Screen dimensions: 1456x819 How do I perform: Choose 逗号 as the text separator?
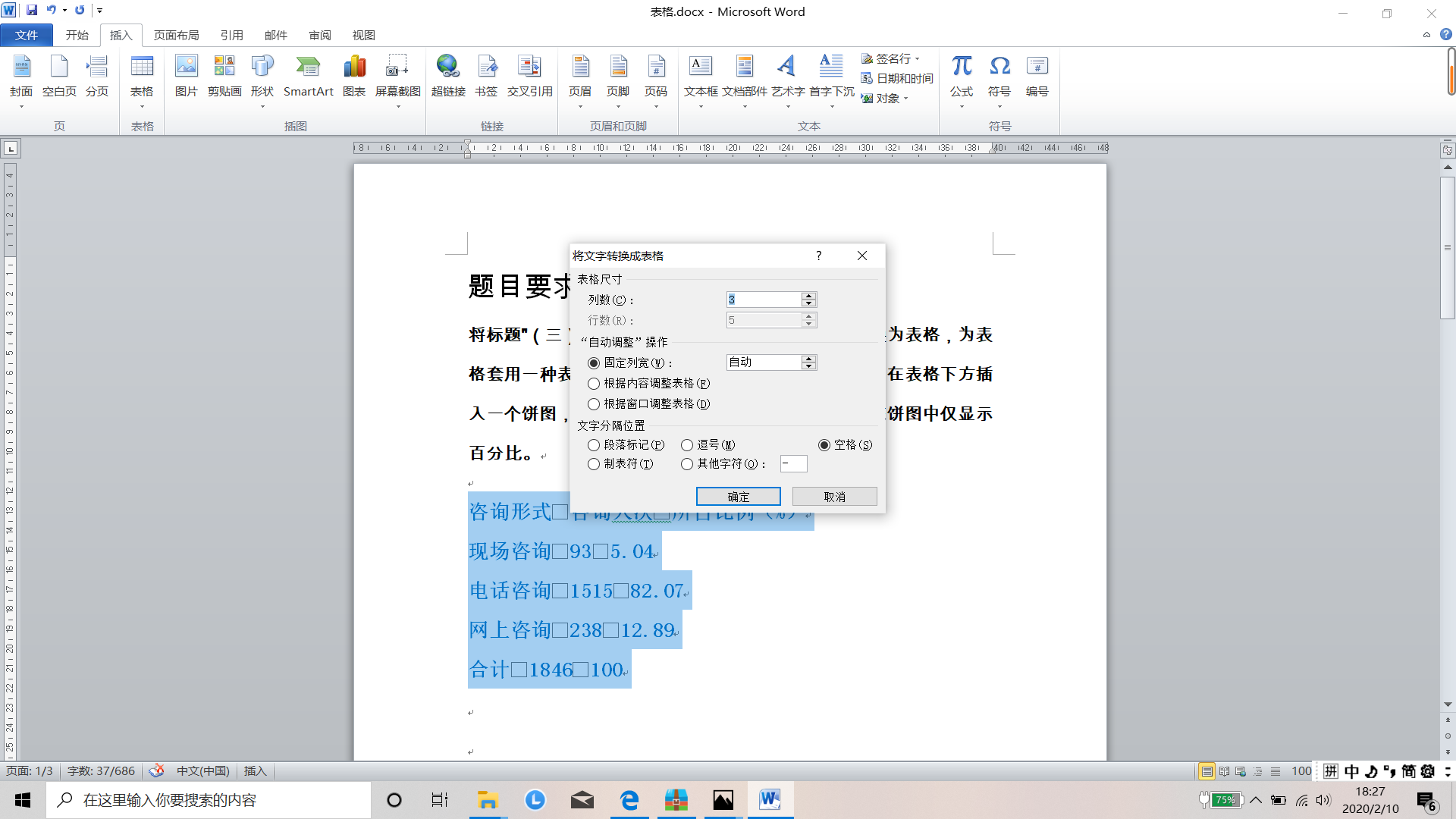pyautogui.click(x=687, y=445)
